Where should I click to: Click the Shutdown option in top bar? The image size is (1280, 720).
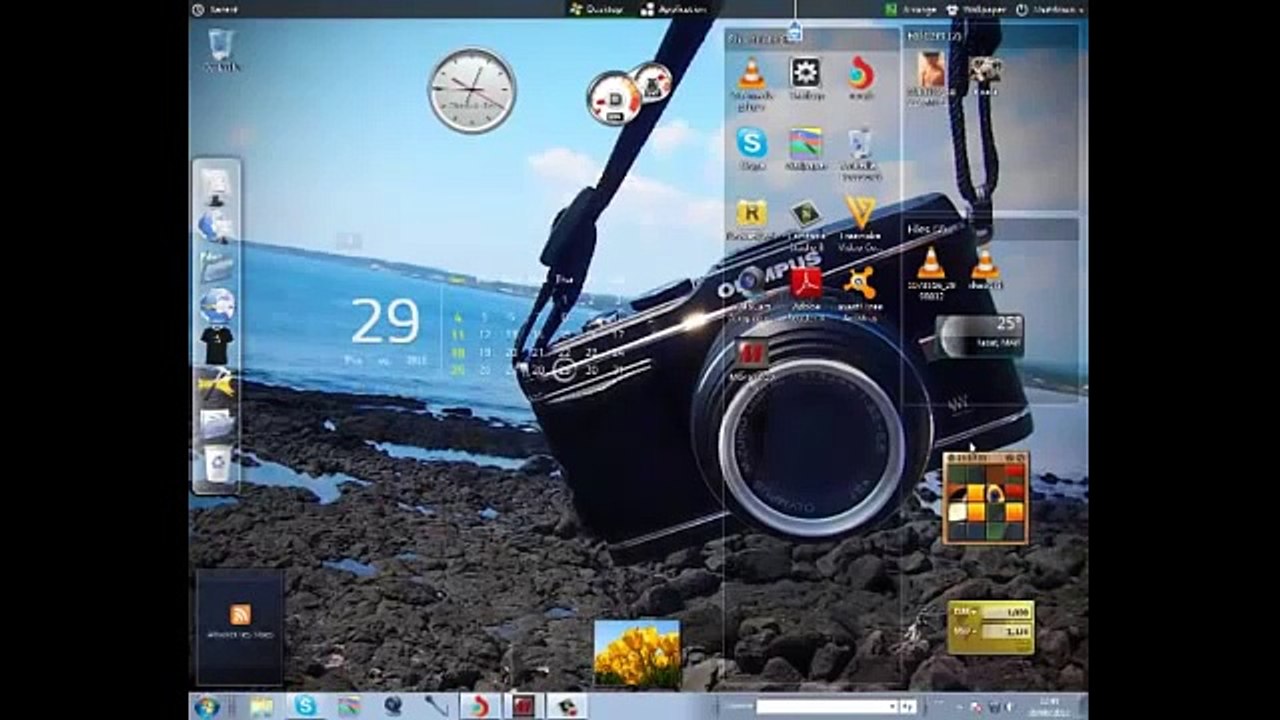[x=1051, y=9]
